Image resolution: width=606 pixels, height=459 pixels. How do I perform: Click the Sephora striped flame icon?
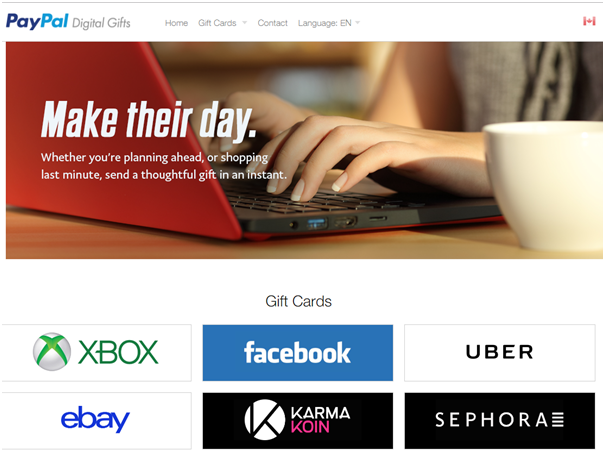click(558, 420)
